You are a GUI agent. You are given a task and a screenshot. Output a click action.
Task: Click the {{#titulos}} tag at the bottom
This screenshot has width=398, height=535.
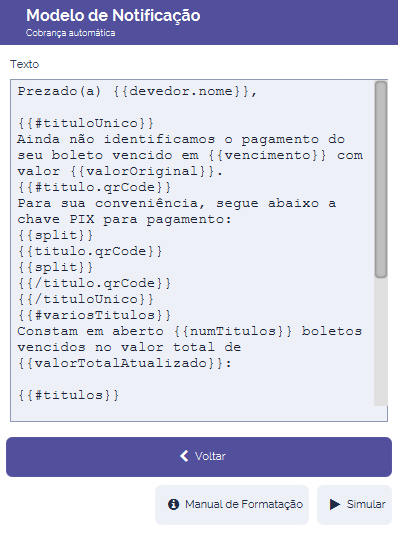point(68,395)
